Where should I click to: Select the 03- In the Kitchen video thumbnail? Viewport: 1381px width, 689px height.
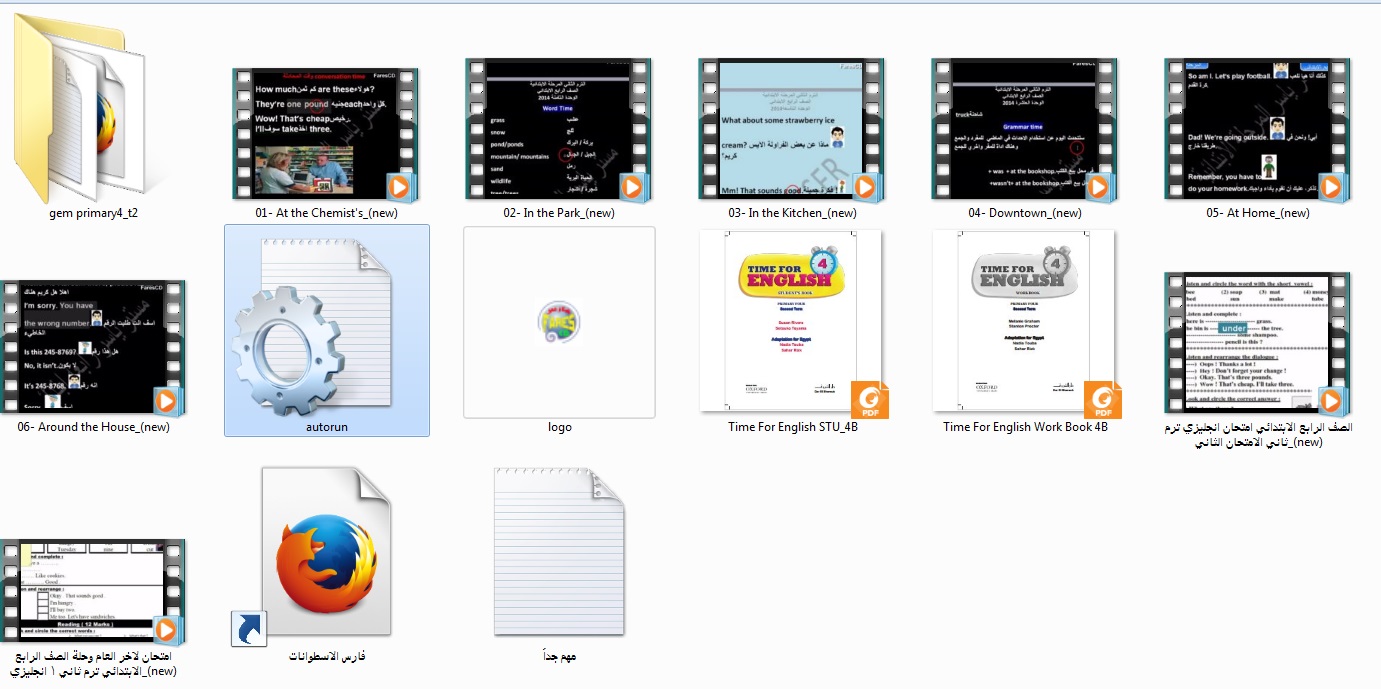pyautogui.click(x=792, y=129)
